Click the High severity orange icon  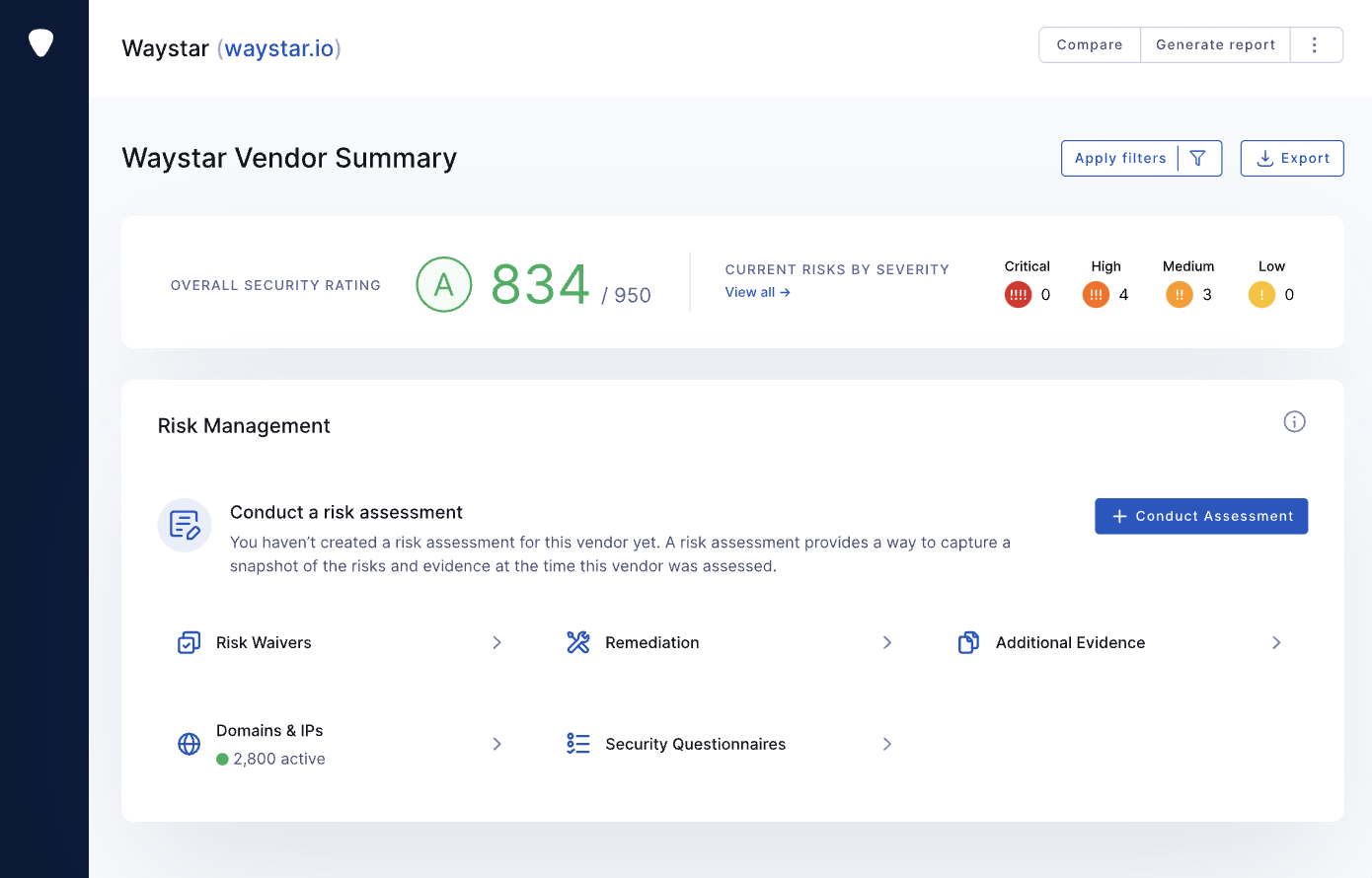click(x=1096, y=294)
